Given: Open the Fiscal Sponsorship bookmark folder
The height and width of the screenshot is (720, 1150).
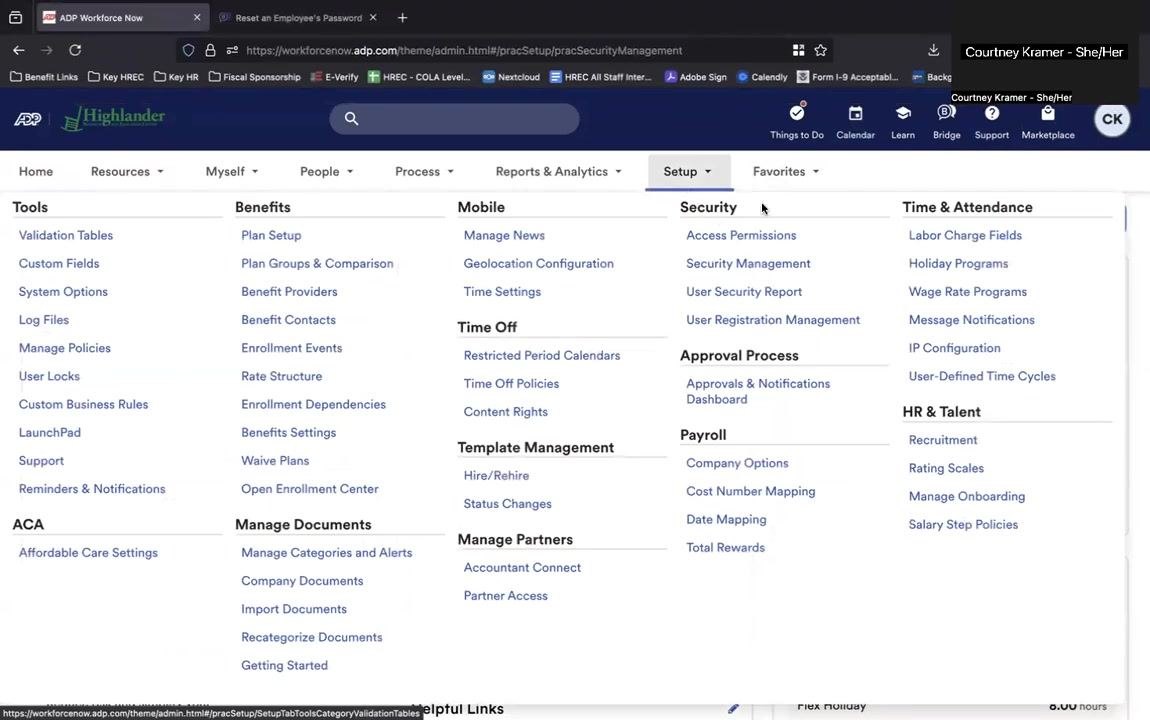Looking at the screenshot, I should pos(254,76).
